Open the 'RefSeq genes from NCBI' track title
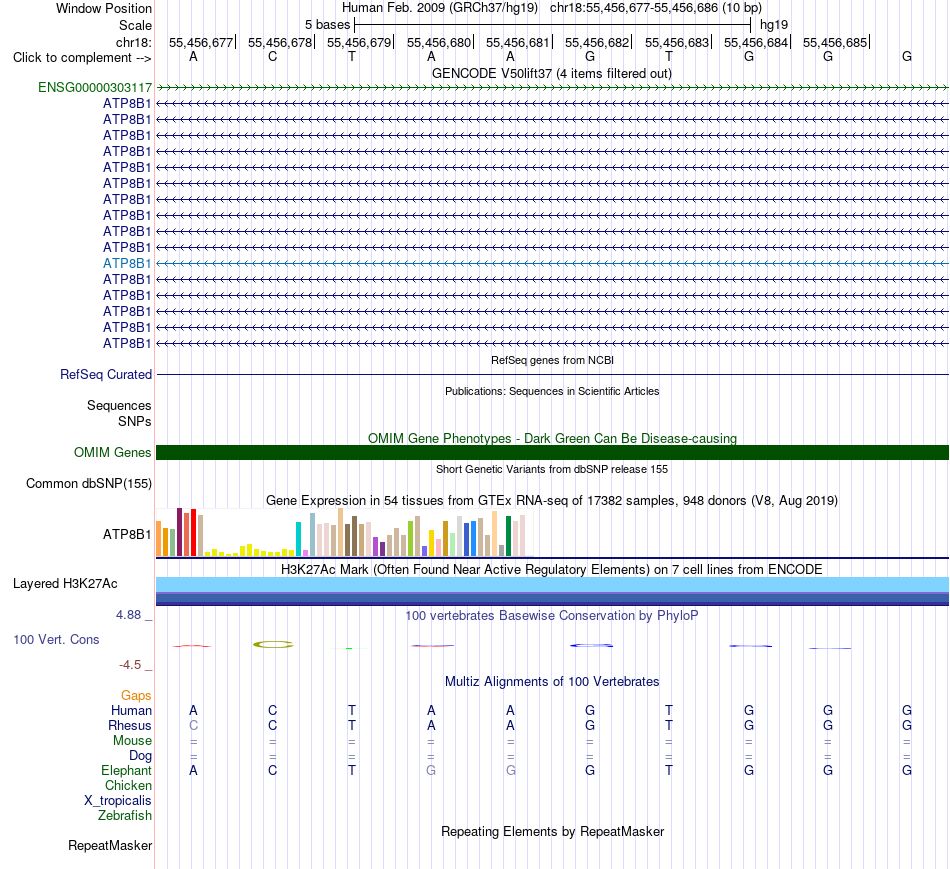950x869 pixels. 552,360
